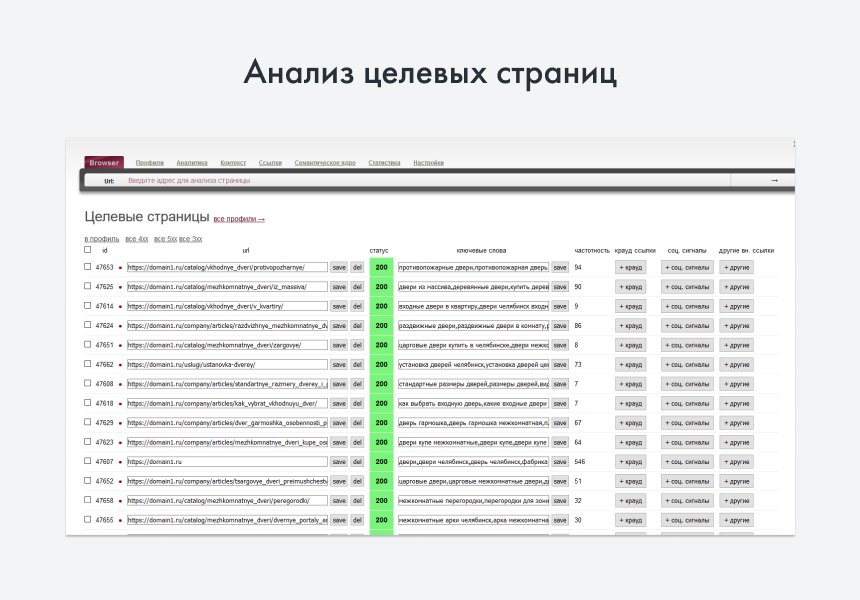Viewport: 860px width, 600px height.
Task: Click the 'в профиль' link
Action: 101,239
